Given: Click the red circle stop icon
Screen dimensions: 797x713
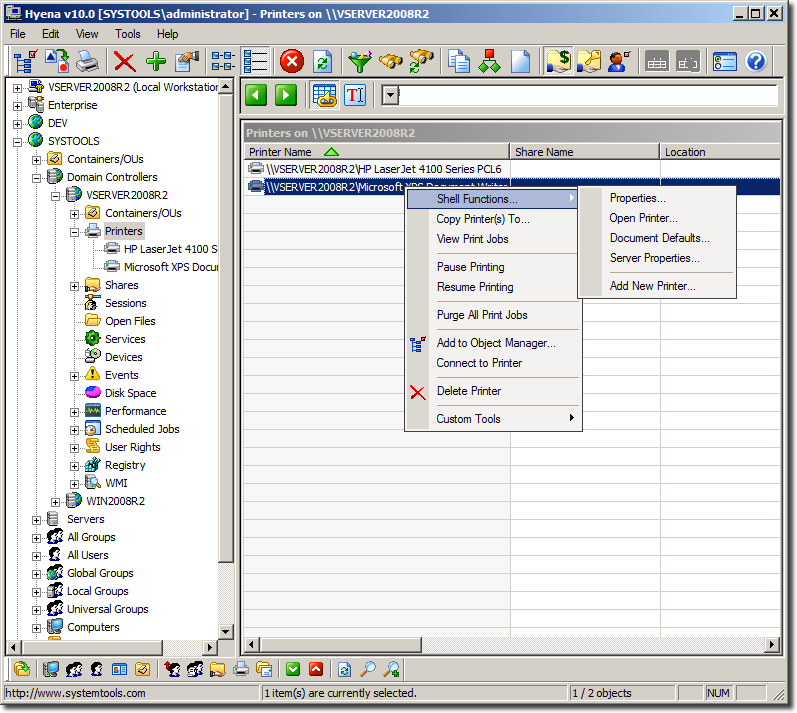Looking at the screenshot, I should tap(292, 62).
